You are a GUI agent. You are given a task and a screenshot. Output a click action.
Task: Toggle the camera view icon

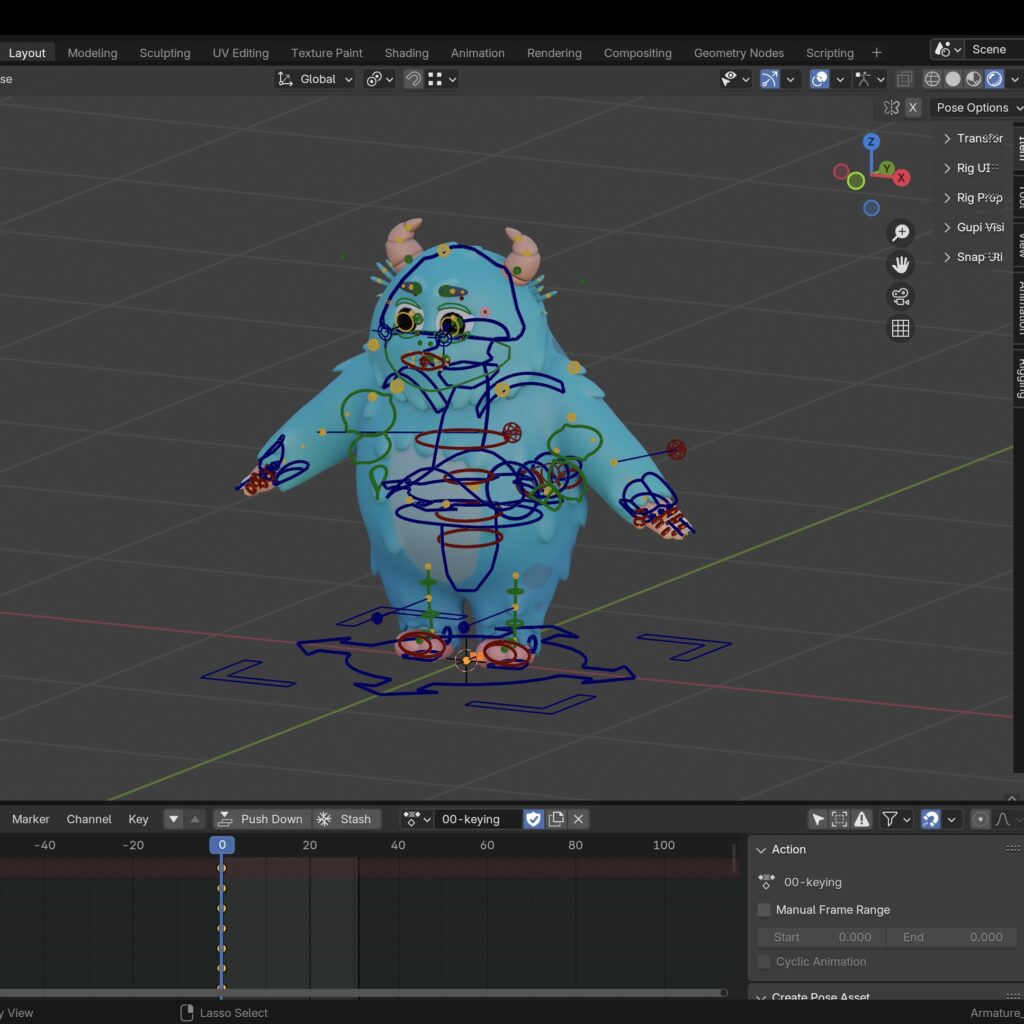click(x=901, y=296)
